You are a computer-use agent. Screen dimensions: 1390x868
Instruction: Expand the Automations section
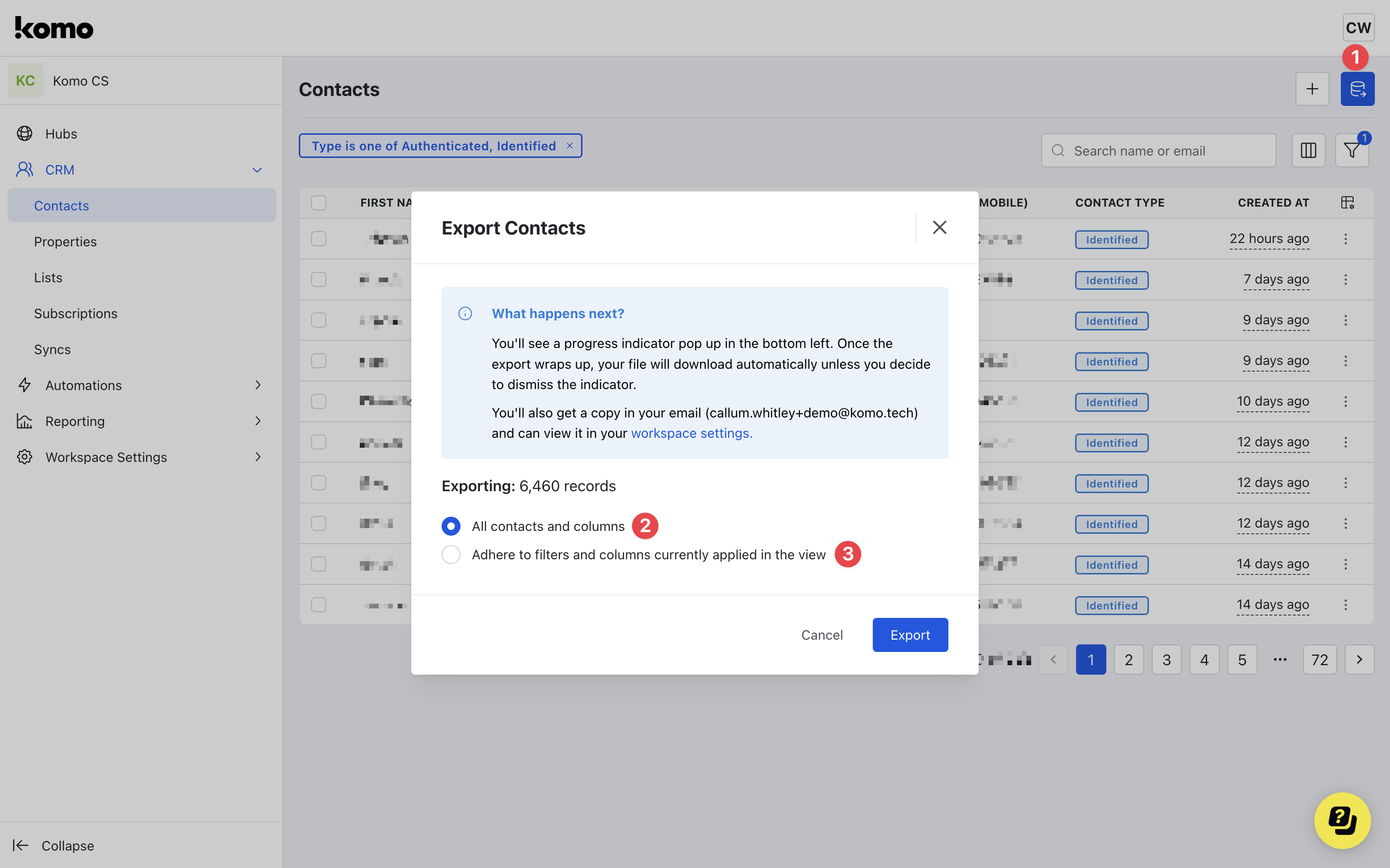coord(257,385)
